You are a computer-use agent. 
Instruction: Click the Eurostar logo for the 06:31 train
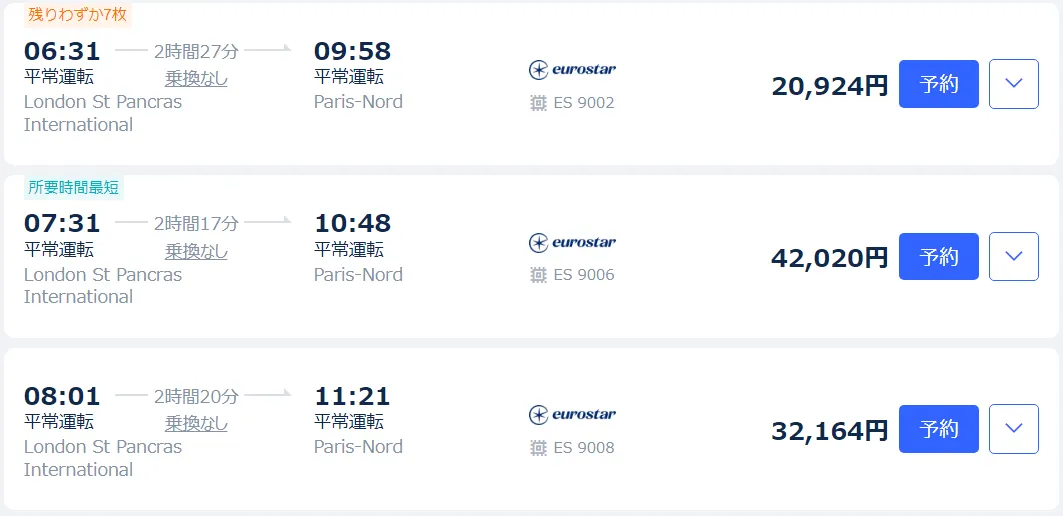coord(572,69)
